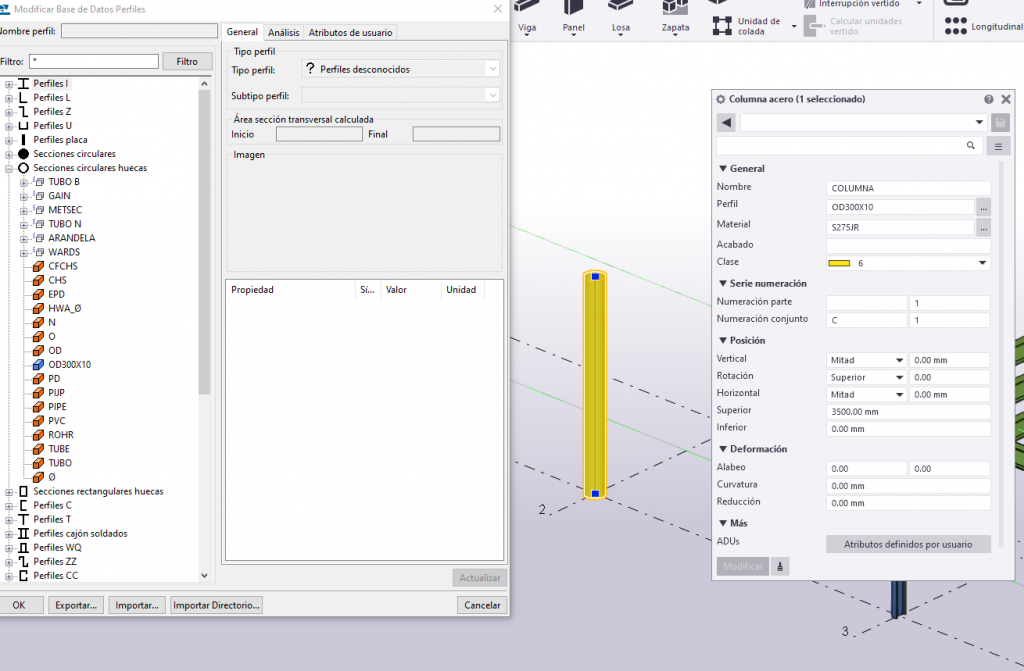Collapse the Posición section in the property panel
The width and height of the screenshot is (1024, 671).
tap(723, 340)
